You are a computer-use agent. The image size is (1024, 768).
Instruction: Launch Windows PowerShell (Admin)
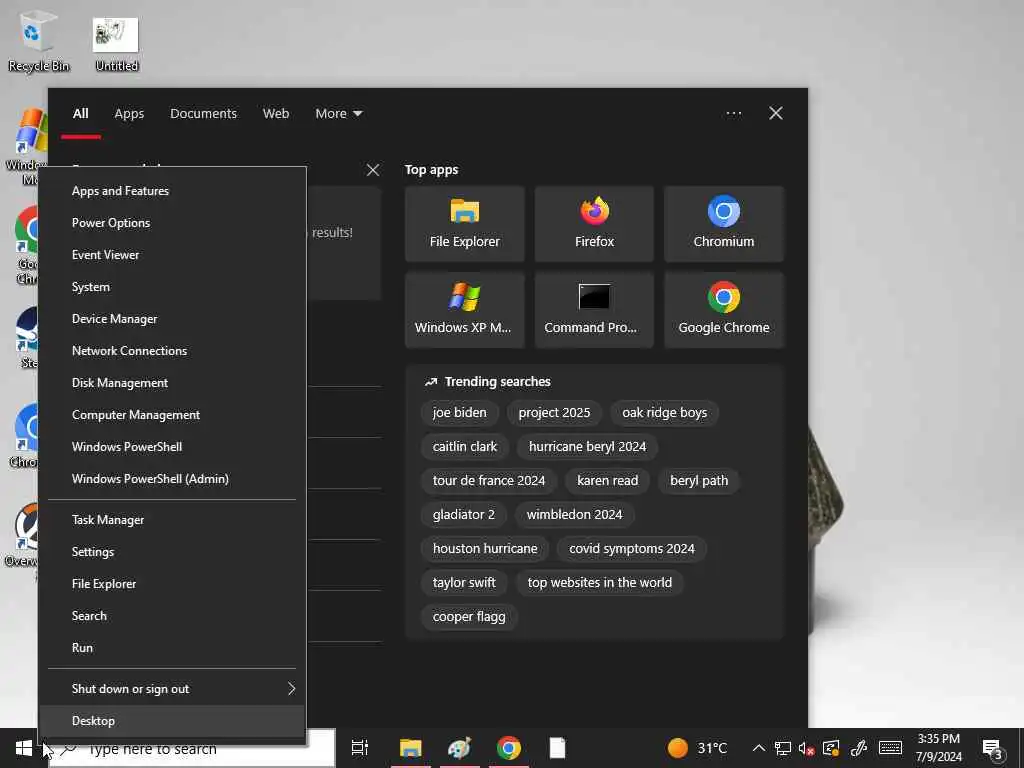172,479
